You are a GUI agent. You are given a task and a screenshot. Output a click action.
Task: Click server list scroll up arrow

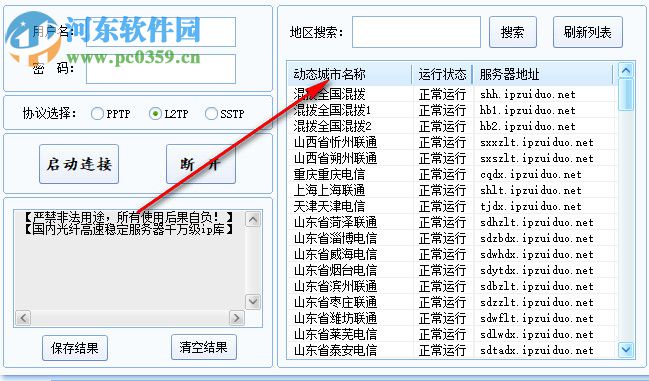coord(626,71)
